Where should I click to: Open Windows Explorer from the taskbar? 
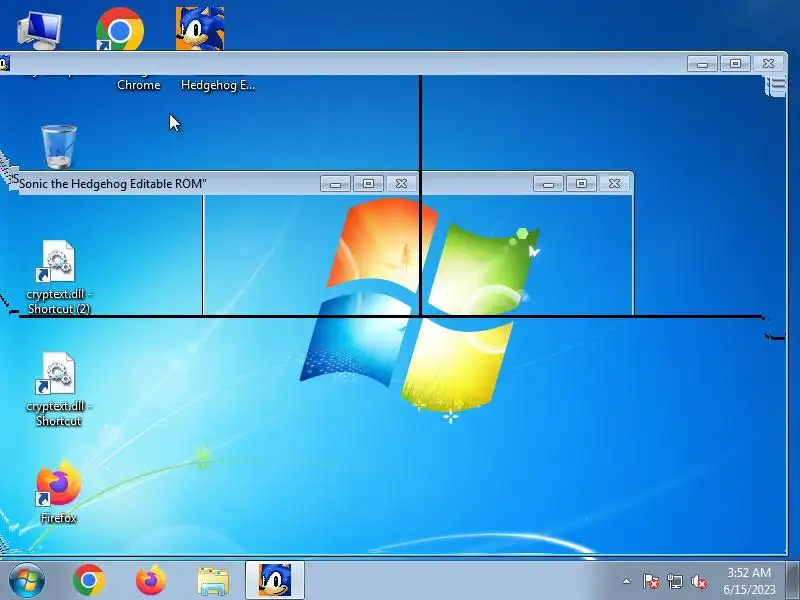click(213, 581)
